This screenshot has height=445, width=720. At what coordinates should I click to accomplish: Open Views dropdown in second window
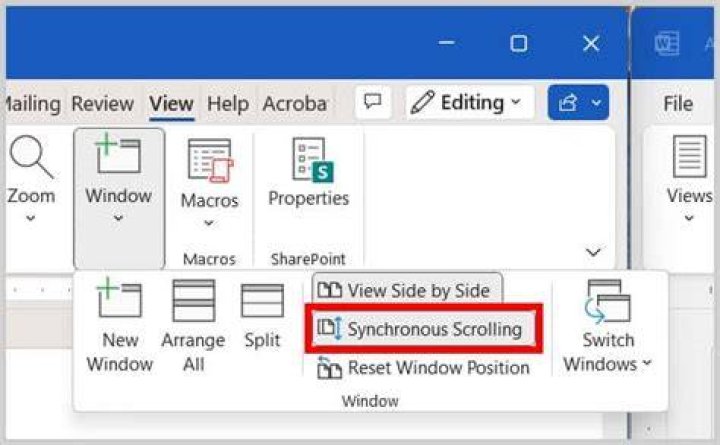pos(689,179)
